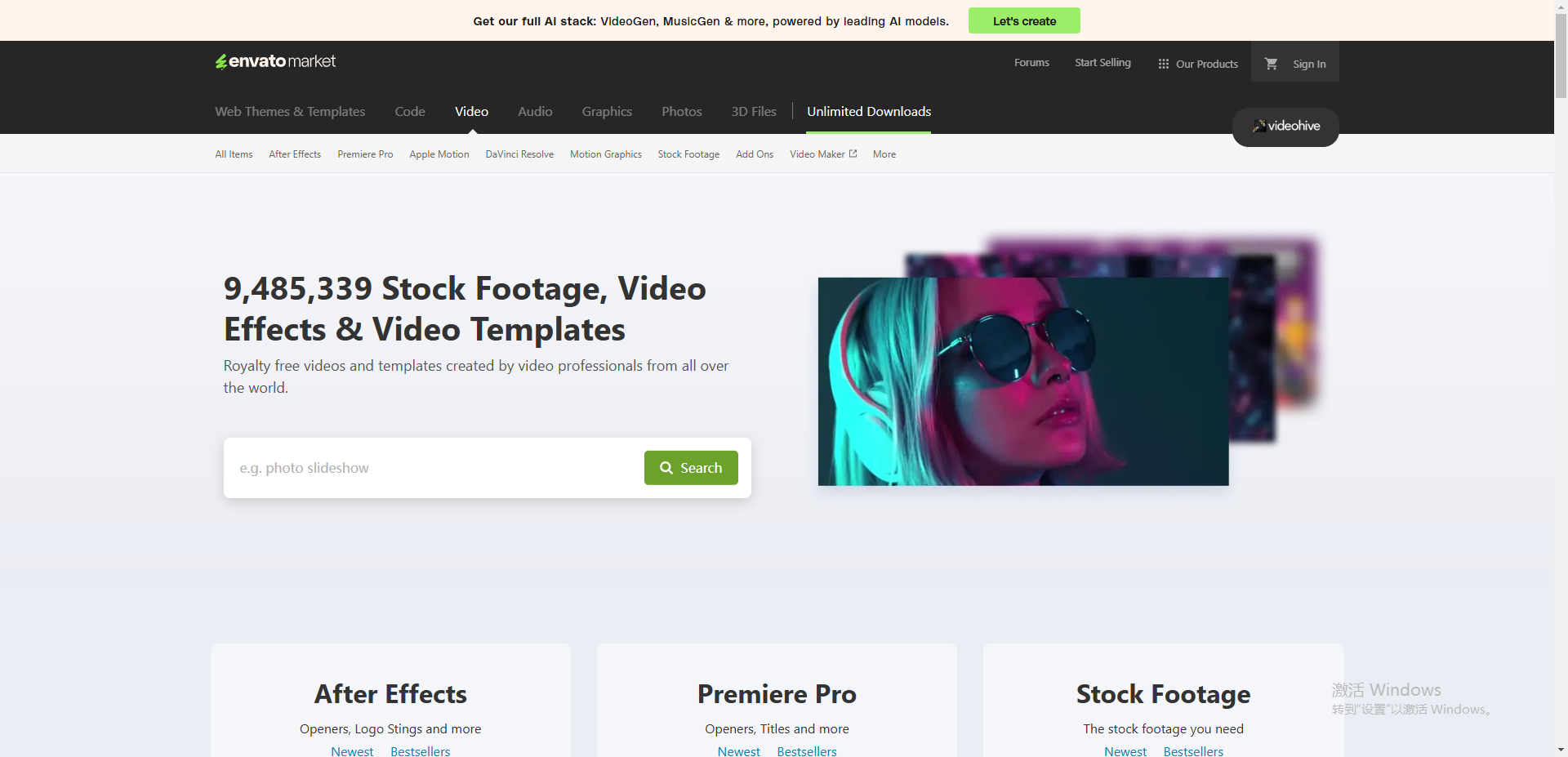Click the Stock Footage card heading
1568x757 pixels.
click(1163, 694)
